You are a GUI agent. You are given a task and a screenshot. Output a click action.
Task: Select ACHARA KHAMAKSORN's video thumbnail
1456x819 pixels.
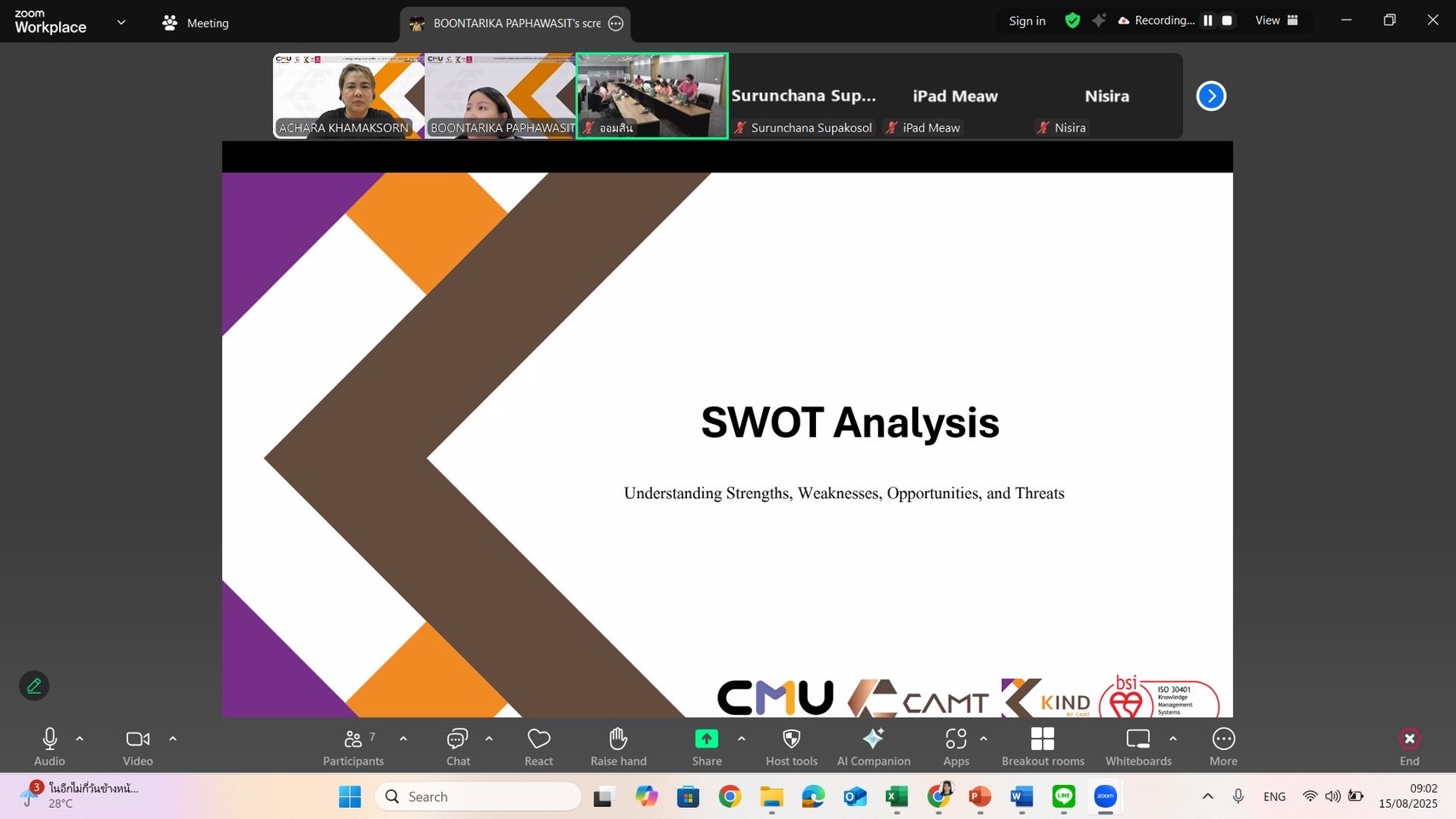pos(348,96)
